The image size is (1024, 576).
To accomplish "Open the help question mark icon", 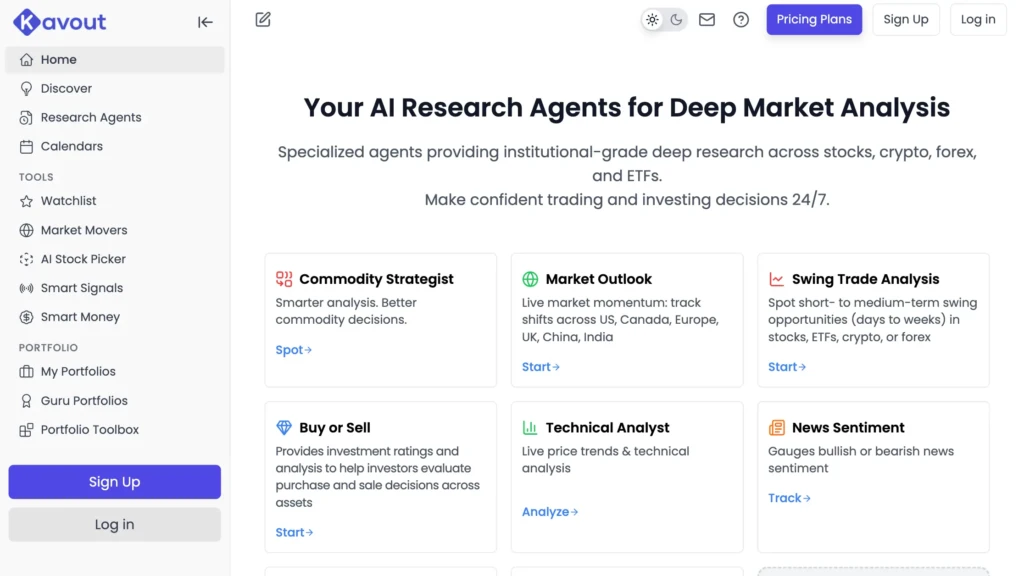I will 741,20.
